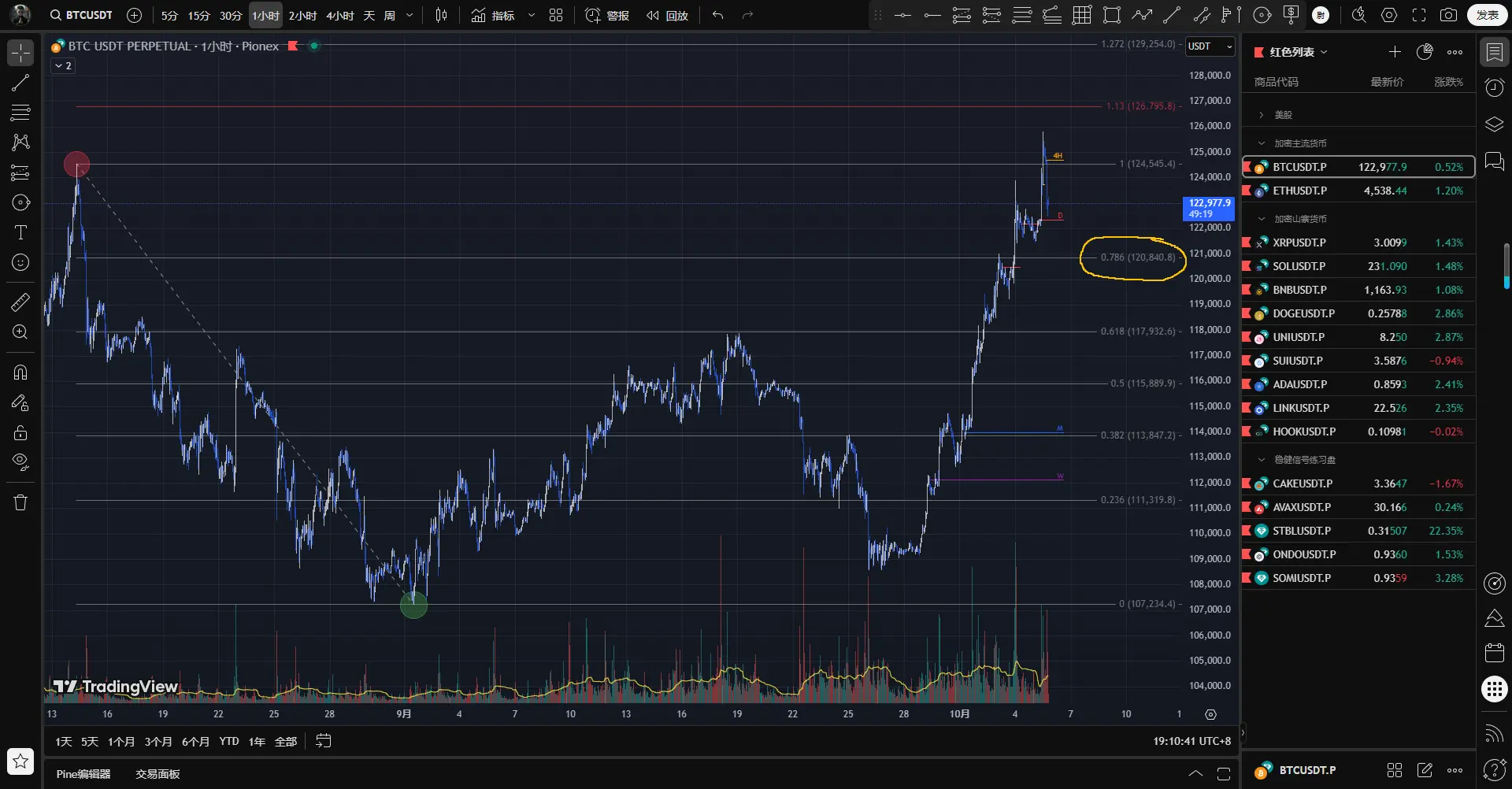Open the chart settings hexagon icon

pos(1389,15)
